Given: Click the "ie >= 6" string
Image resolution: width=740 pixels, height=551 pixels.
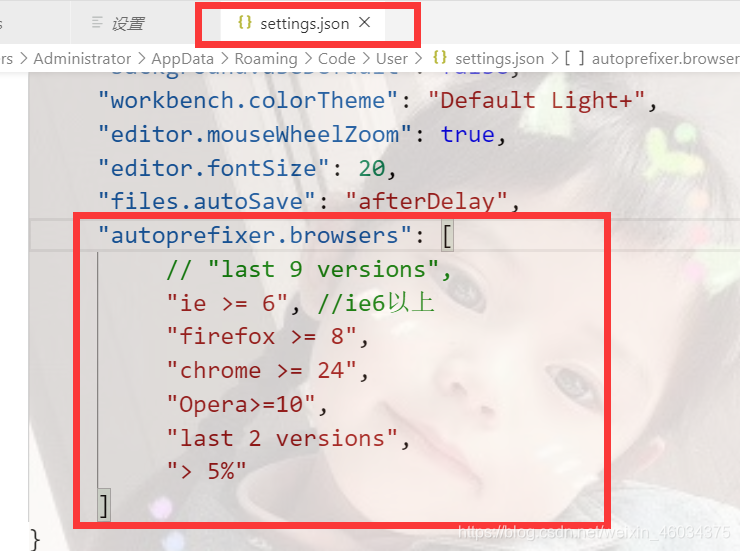Looking at the screenshot, I should (x=227, y=303).
